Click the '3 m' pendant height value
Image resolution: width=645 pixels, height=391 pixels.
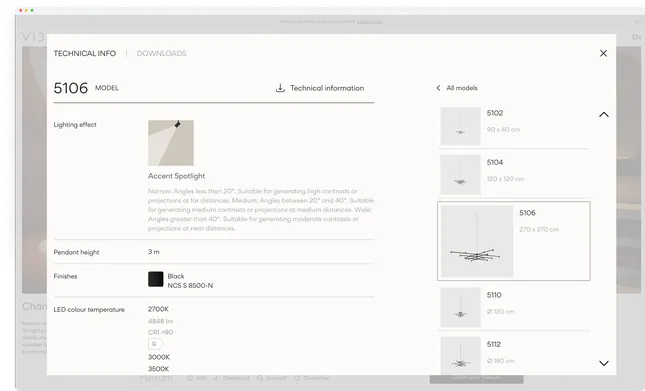point(154,252)
